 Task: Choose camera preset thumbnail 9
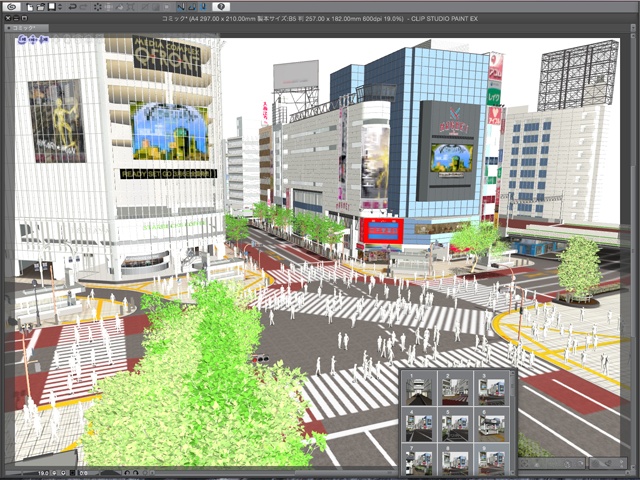tap(491, 460)
